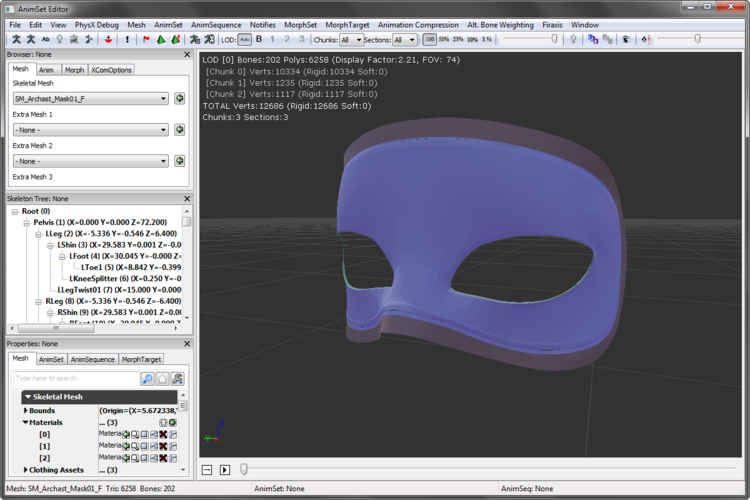Open the Skeletal Mesh SM_Archast_Mask01_F dropdown

click(x=91, y=99)
